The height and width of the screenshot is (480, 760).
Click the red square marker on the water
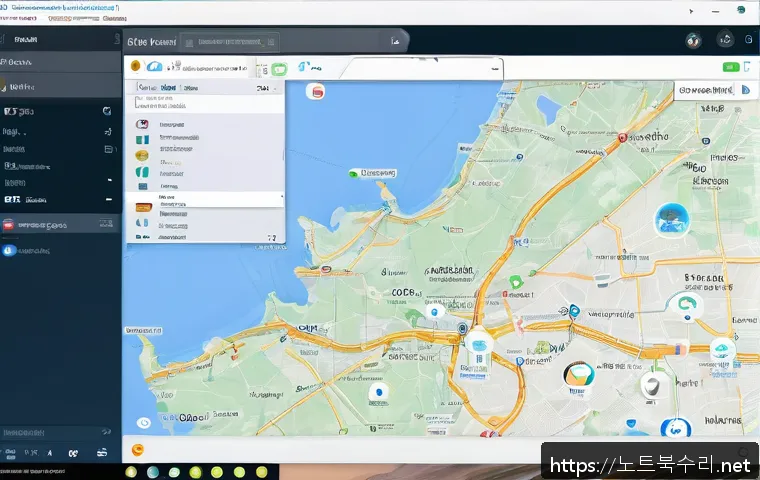coord(318,92)
